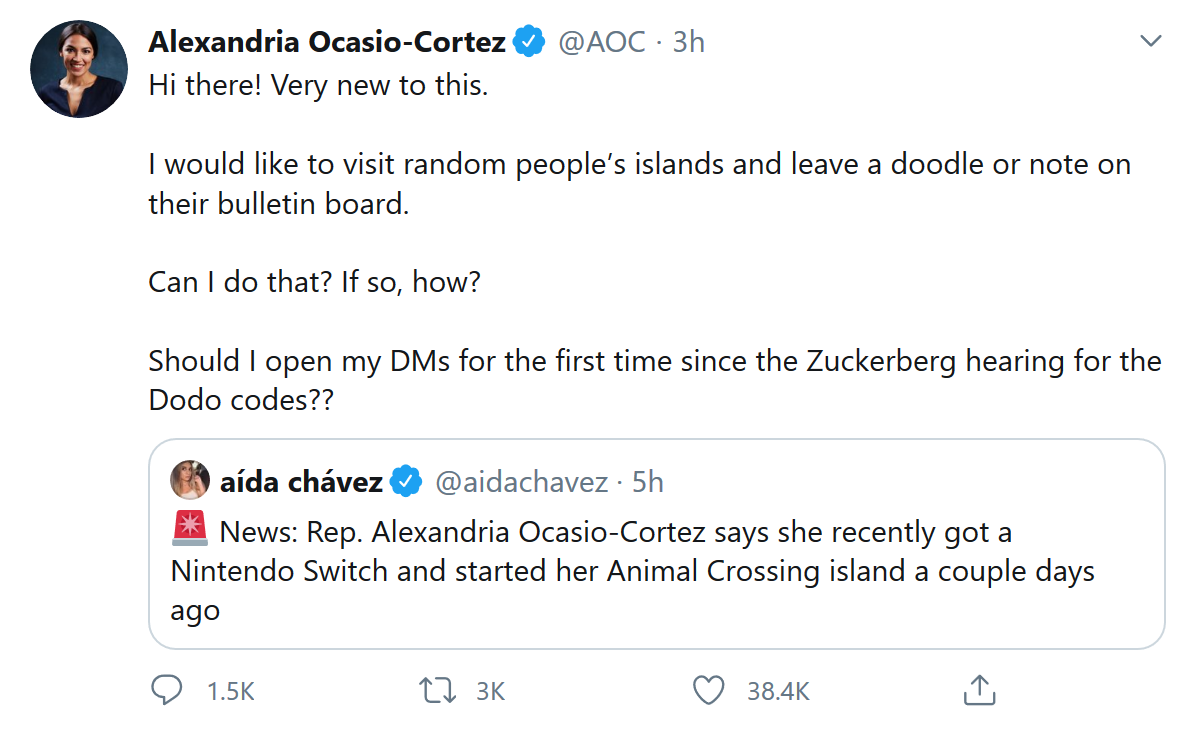This screenshot has height=729, width=1196.
Task: Open the tweet options chevron menu
Action: pos(1150,42)
